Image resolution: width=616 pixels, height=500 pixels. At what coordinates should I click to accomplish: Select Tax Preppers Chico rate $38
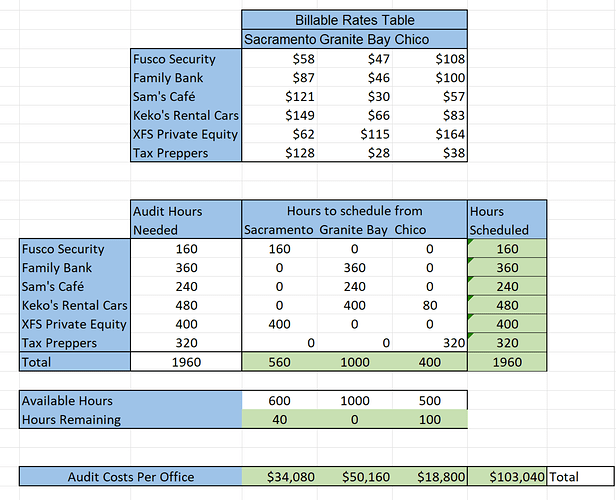pos(430,153)
